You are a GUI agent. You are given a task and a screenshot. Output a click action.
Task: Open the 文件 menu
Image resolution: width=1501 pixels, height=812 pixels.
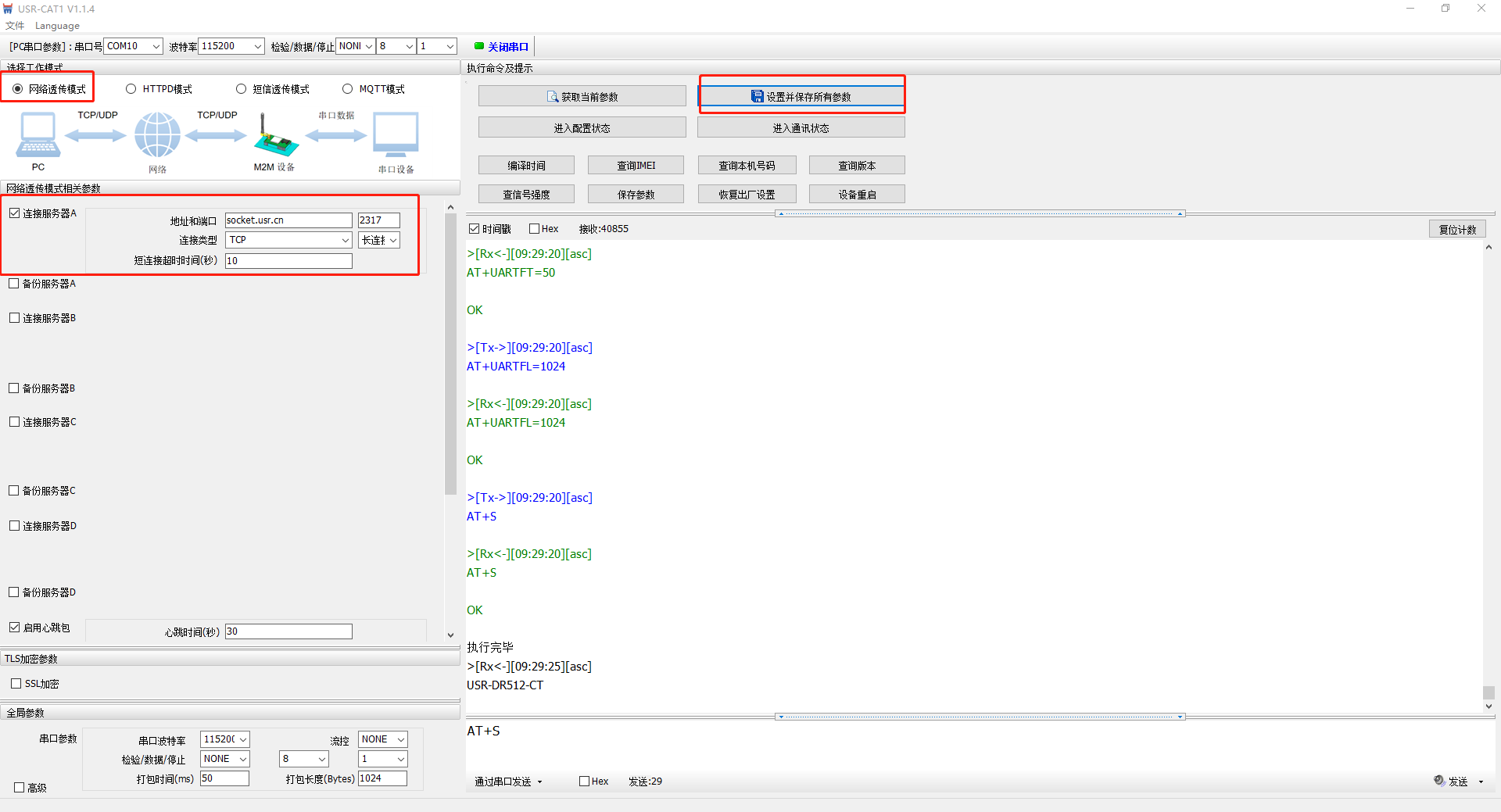(15, 26)
